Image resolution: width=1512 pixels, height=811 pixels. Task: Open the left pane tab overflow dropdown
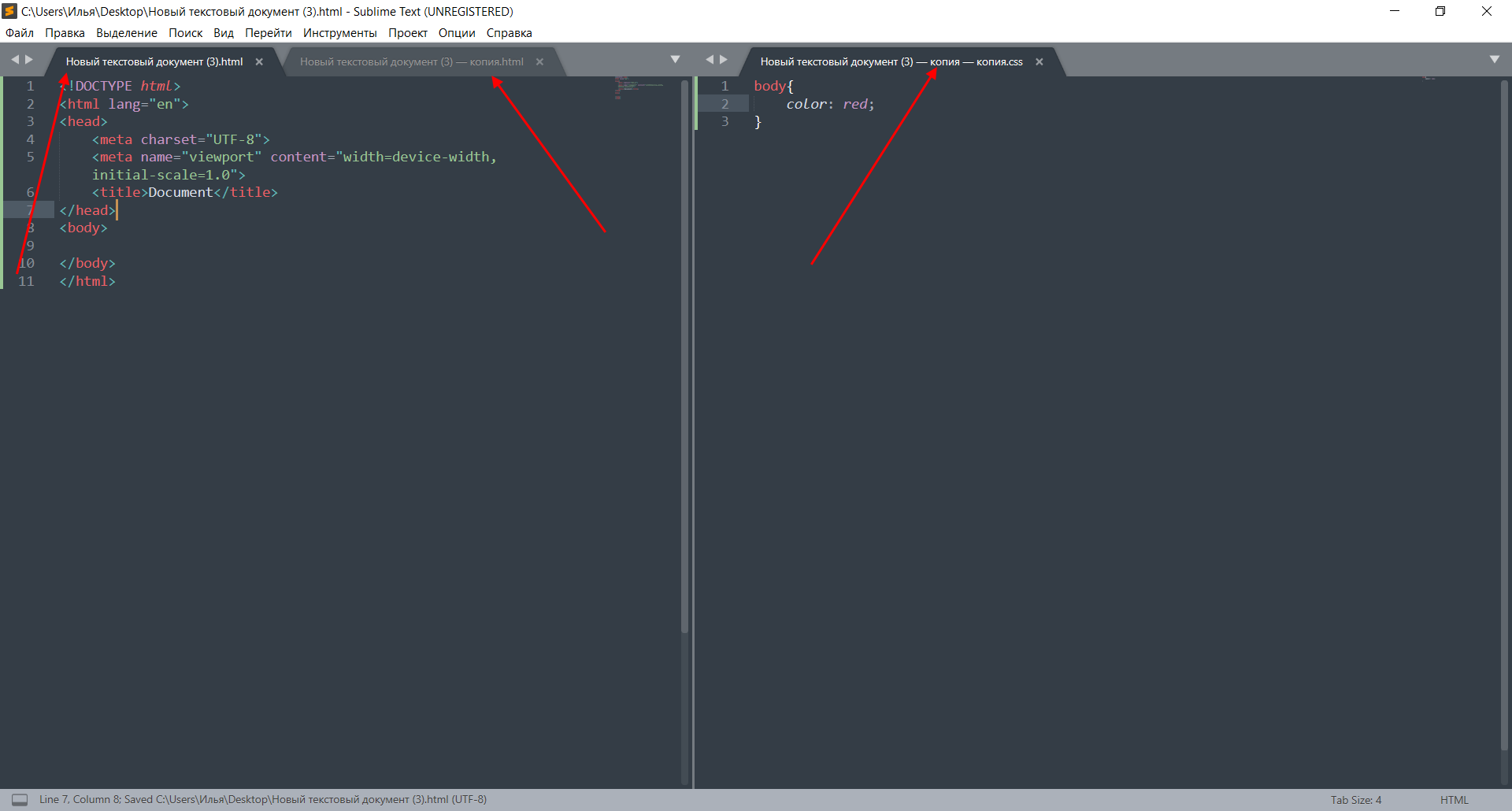(x=676, y=58)
